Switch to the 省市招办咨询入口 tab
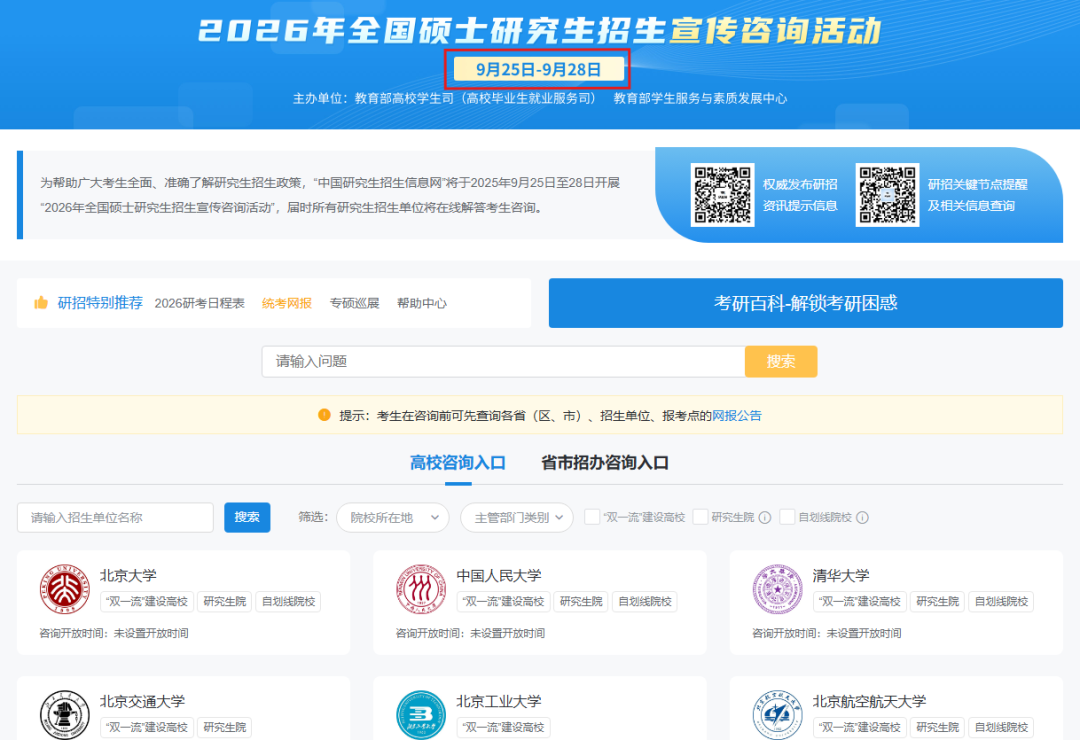Screen dimensions: 1080x740 point(605,462)
